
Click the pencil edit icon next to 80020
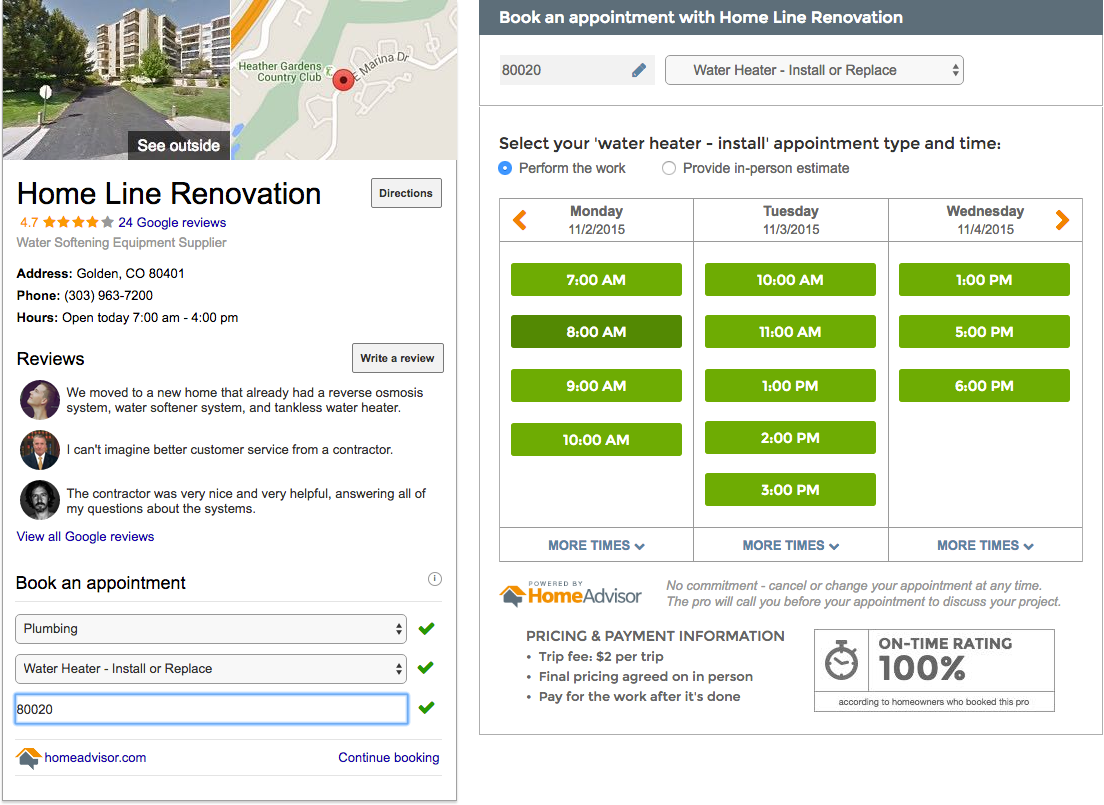[639, 70]
